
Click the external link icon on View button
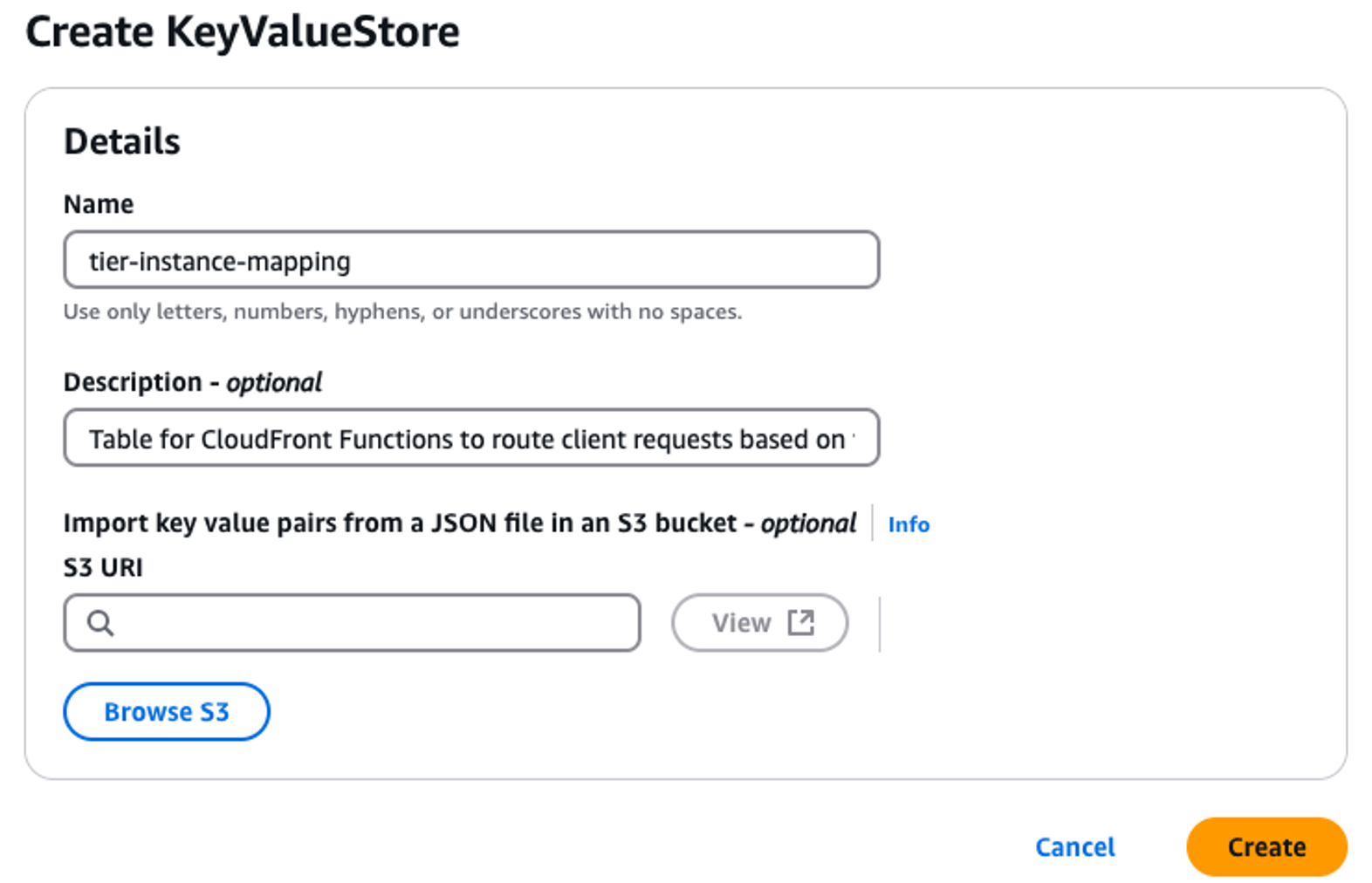[x=800, y=622]
